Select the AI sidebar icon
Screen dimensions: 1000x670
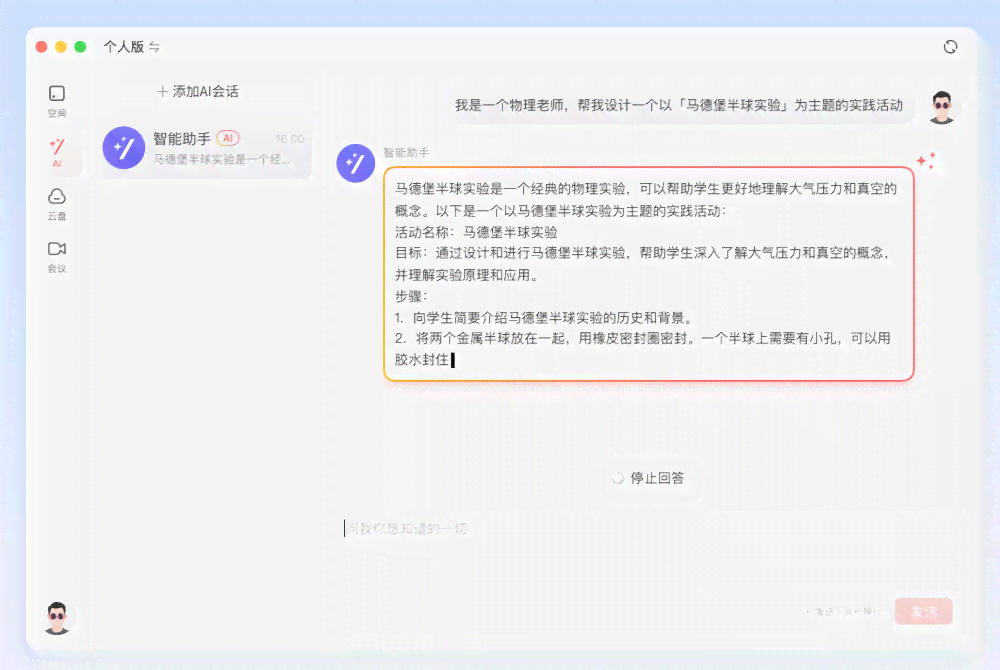(57, 153)
